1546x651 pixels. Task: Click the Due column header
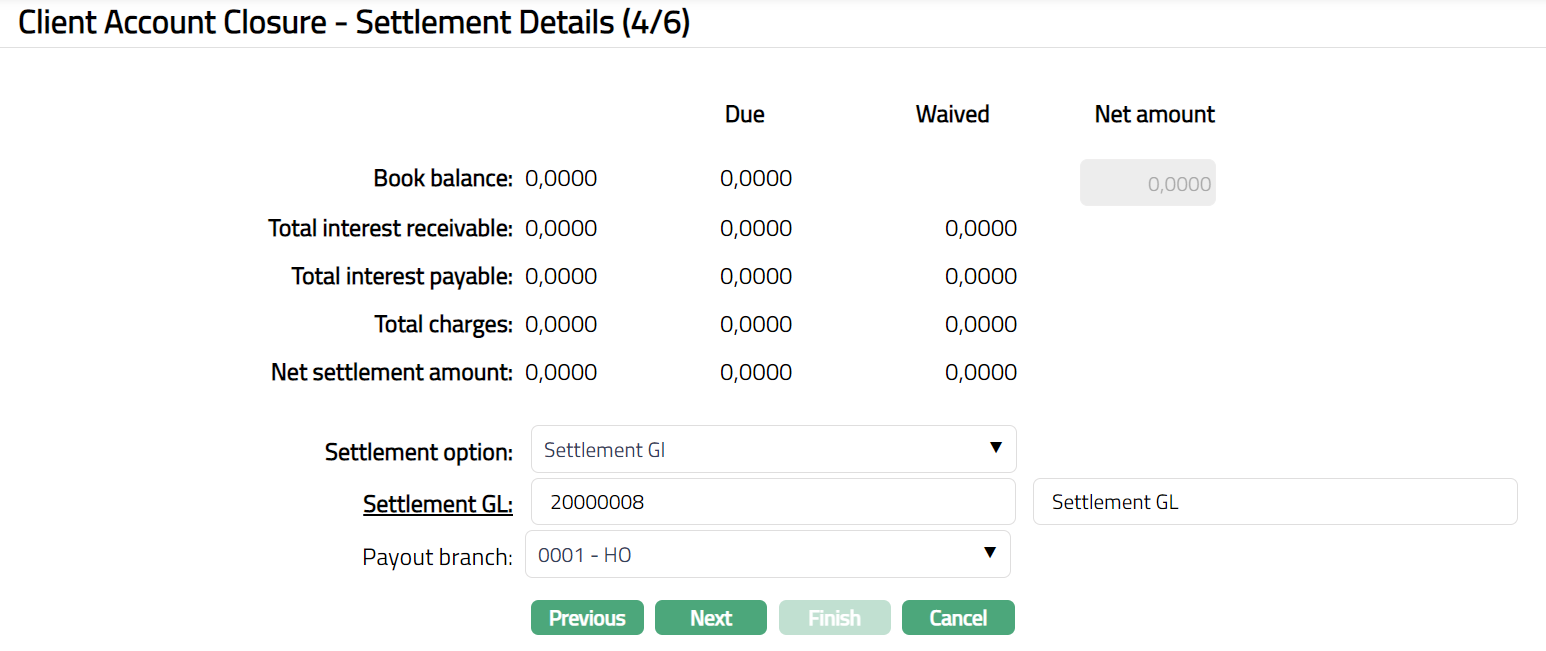[744, 115]
